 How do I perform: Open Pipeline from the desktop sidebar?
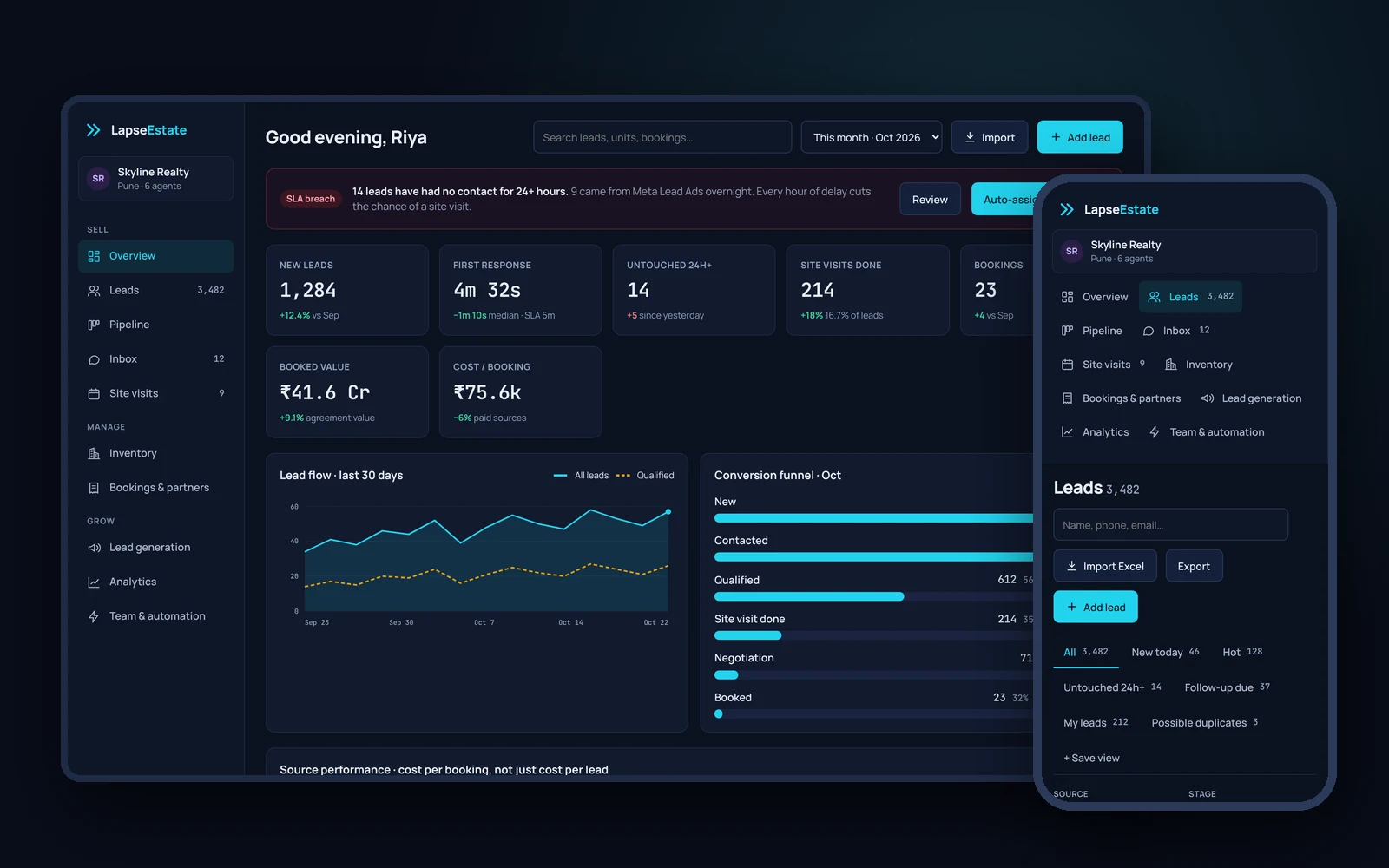[x=155, y=325]
